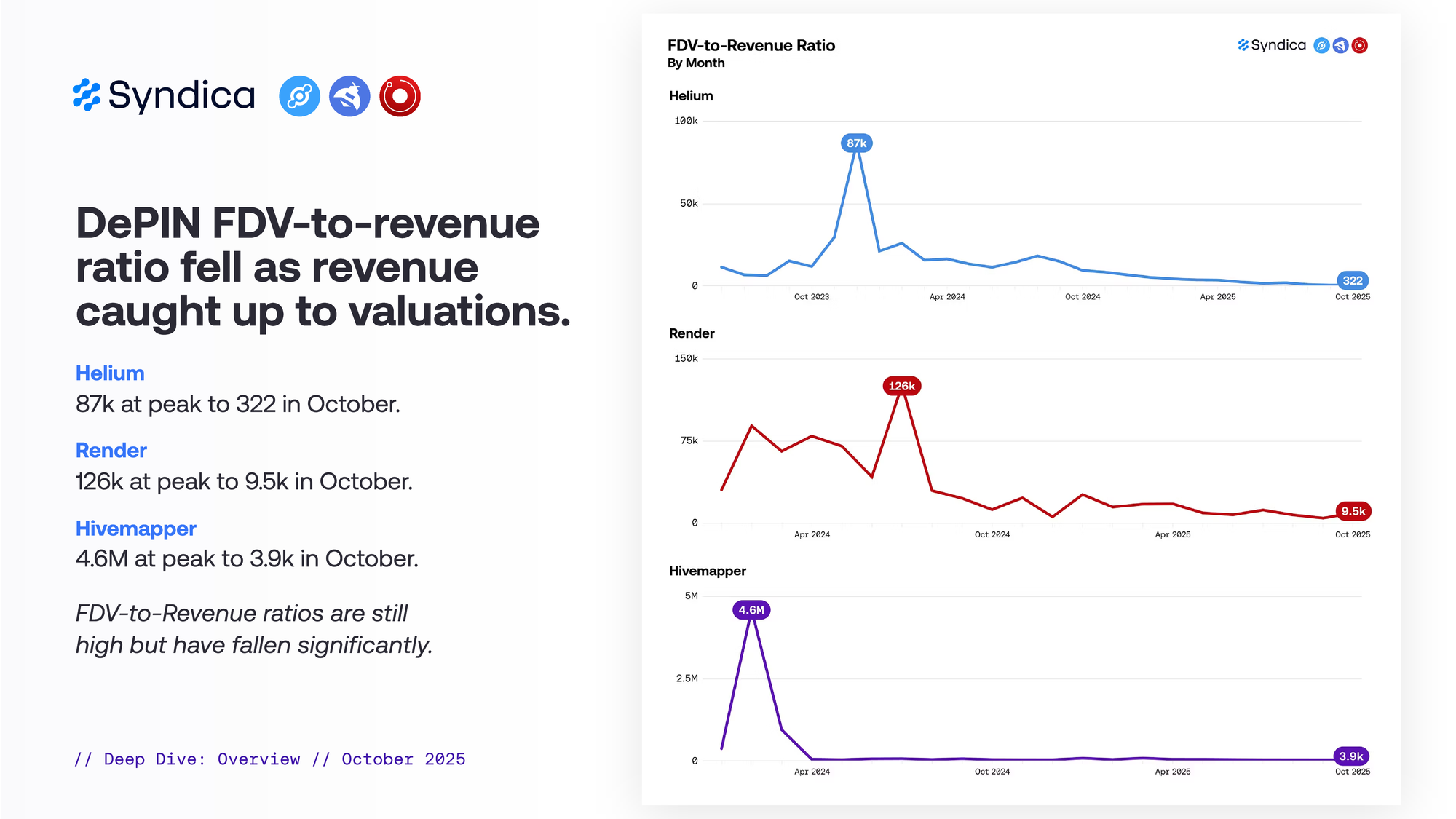Screen dimensions: 1456x819
Task: Click the blue Hivemapper heading link
Action: click(135, 529)
